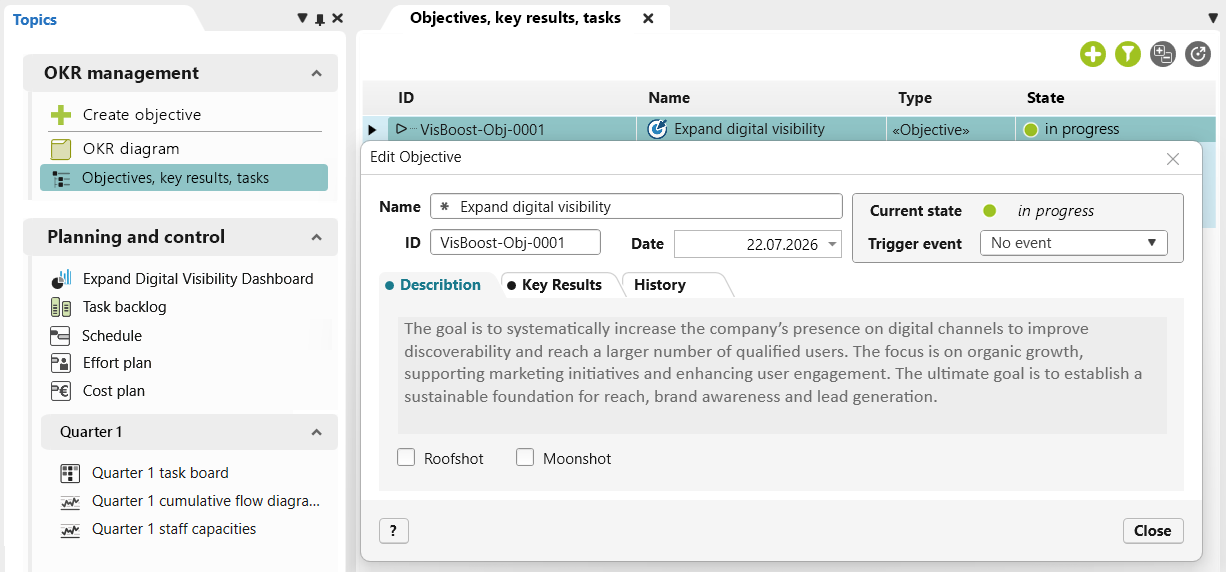1226x572 pixels.
Task: Open the Trigger event dropdown
Action: point(1073,243)
